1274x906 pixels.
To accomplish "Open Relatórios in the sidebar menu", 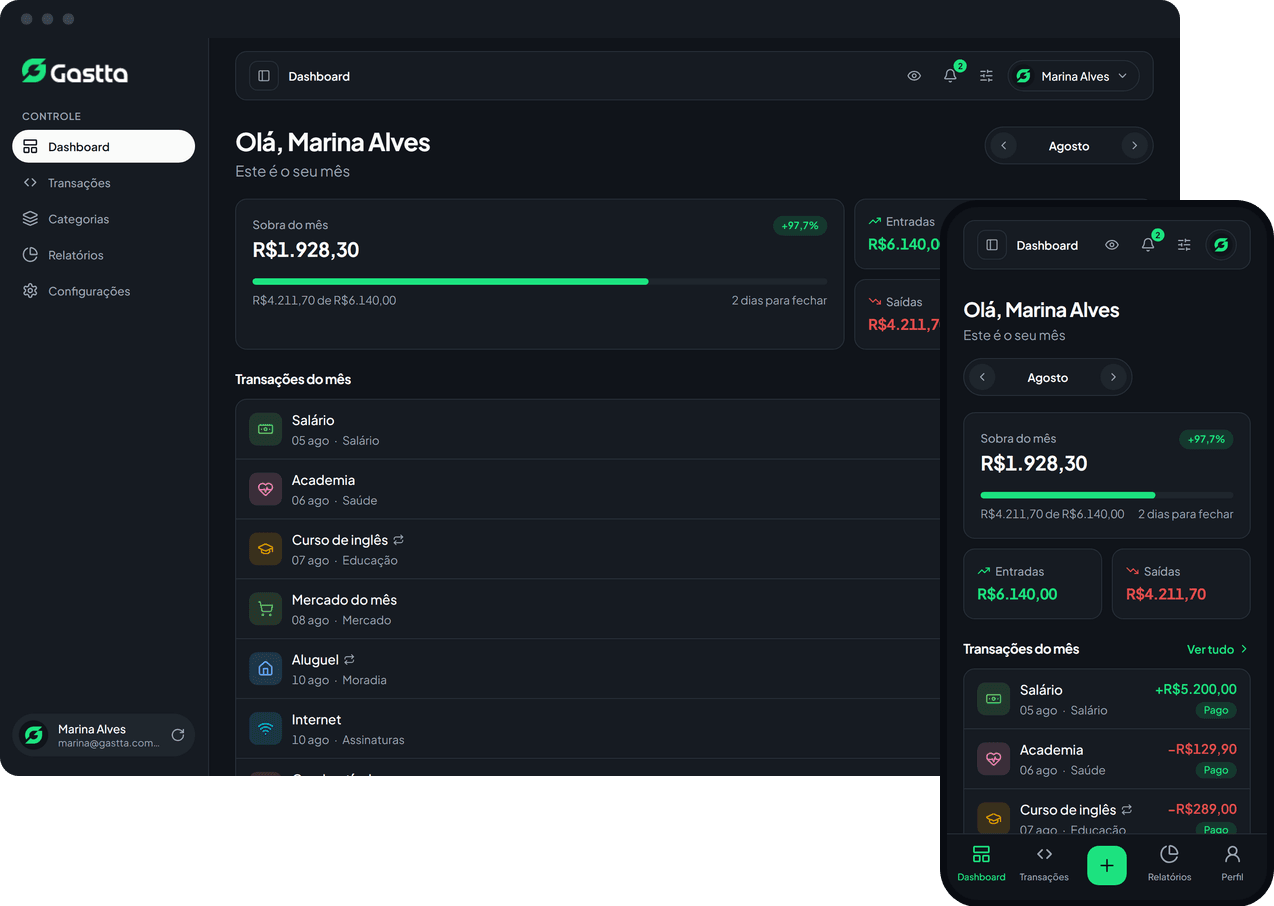I will (104, 255).
